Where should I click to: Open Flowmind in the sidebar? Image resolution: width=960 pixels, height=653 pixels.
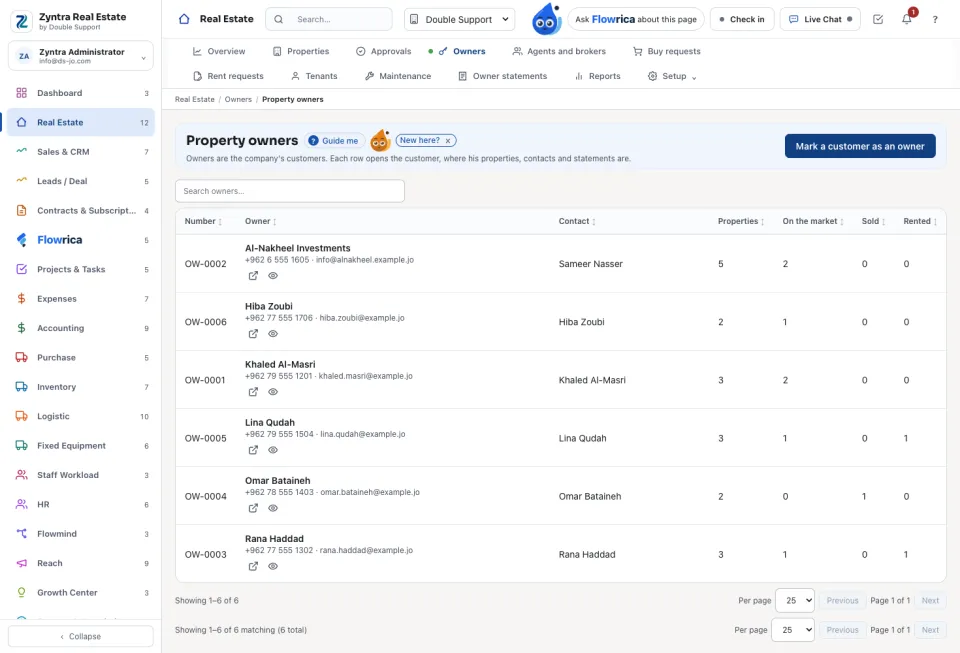point(81,534)
